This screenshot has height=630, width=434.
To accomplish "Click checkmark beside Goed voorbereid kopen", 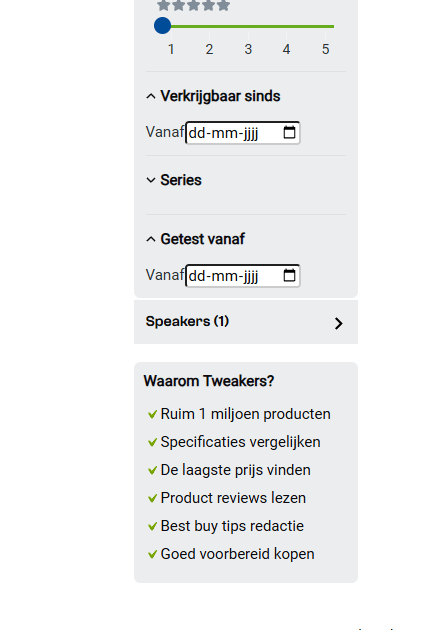I will point(152,554).
